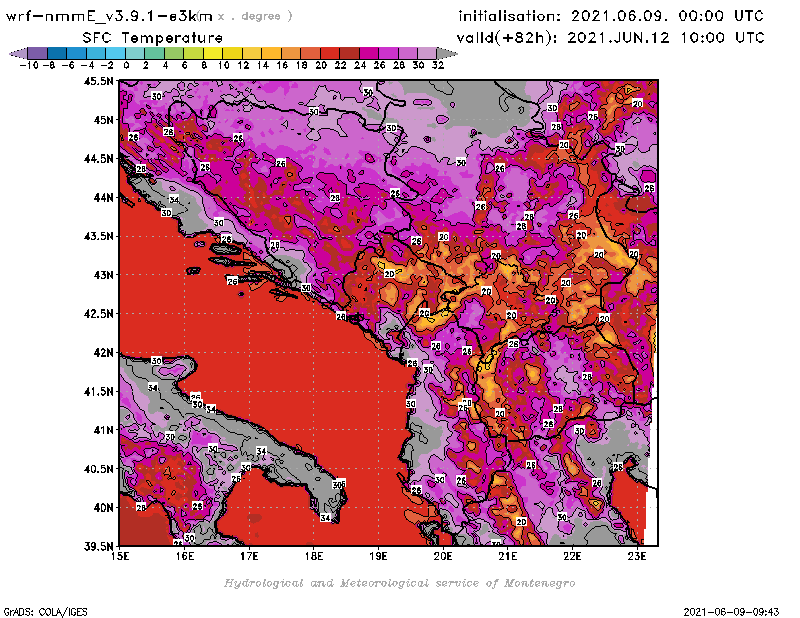Viewport: 800px width, 618px height.
Task: Click the 41.5N latitude axis label
Action: (98, 391)
